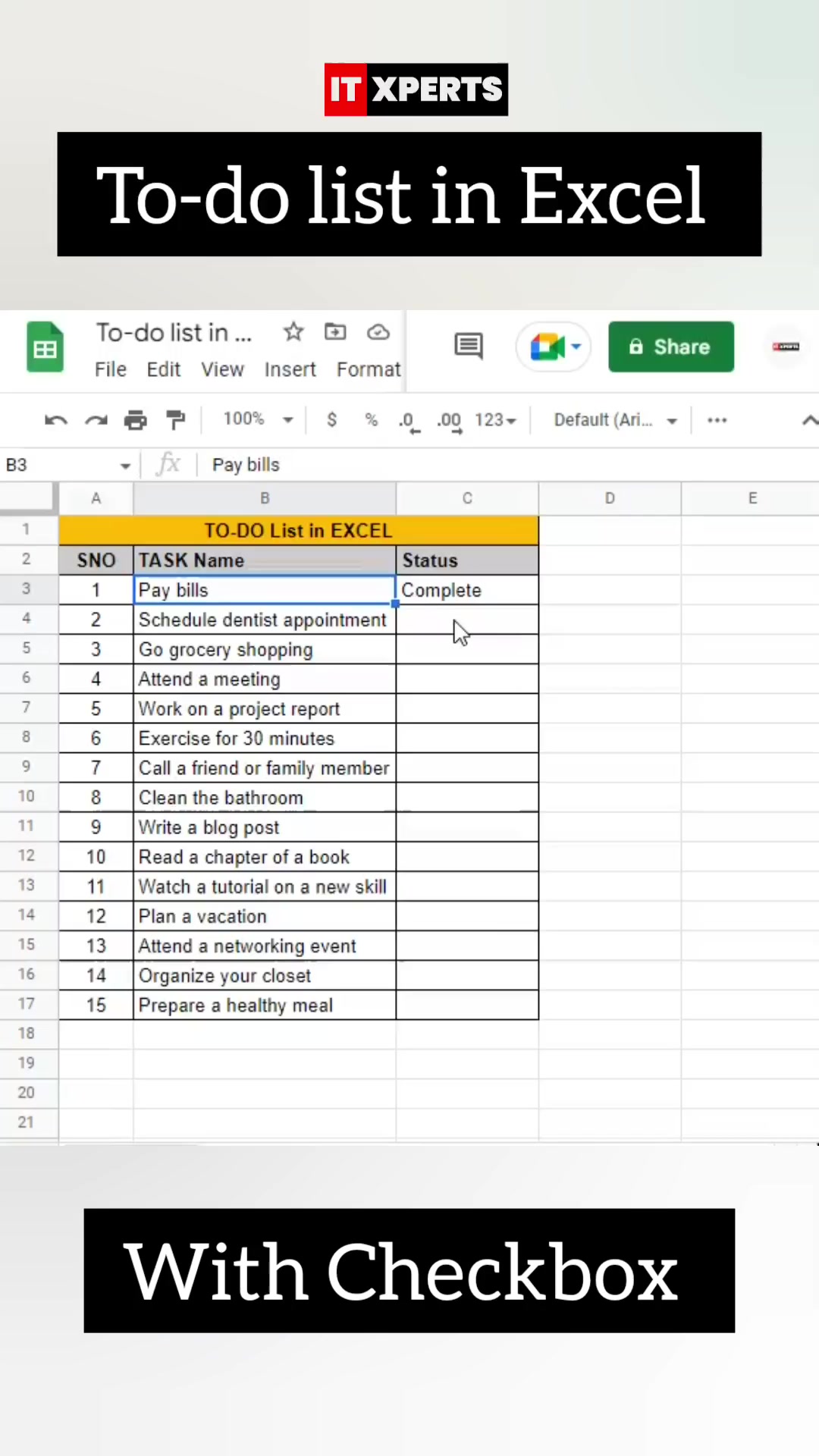The width and height of the screenshot is (819, 1456).
Task: Select column B header
Action: (265, 498)
